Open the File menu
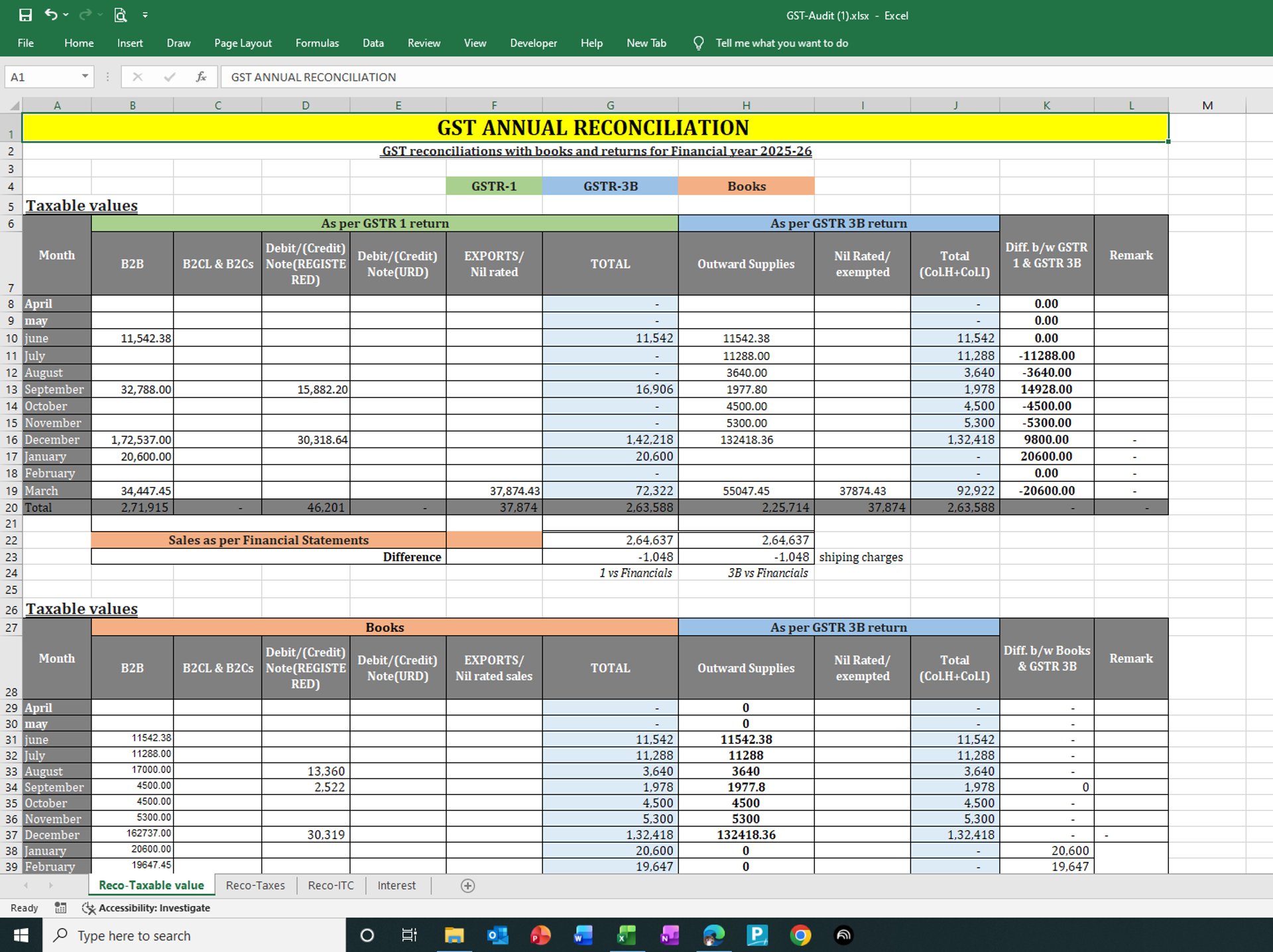 click(x=26, y=43)
